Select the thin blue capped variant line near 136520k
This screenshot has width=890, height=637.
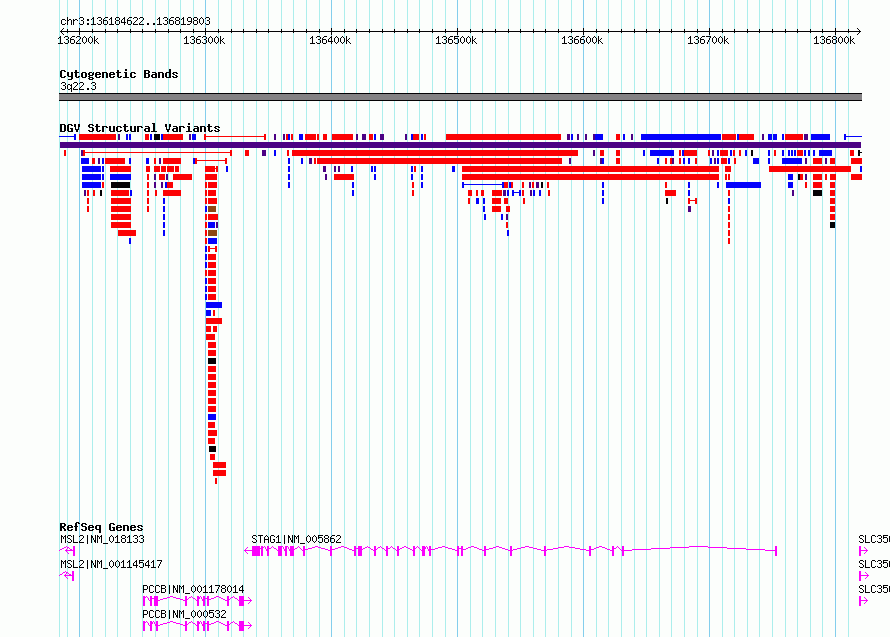coord(482,185)
